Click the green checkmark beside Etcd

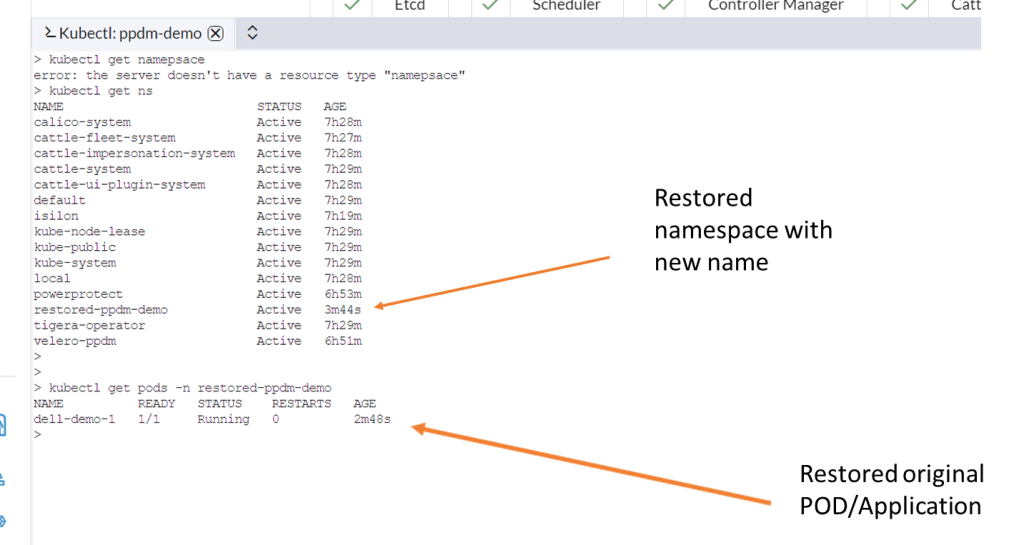coord(351,5)
